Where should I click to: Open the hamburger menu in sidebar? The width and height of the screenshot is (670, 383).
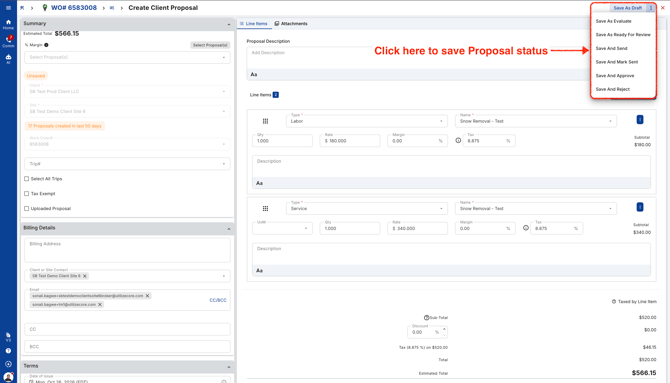tap(8, 8)
